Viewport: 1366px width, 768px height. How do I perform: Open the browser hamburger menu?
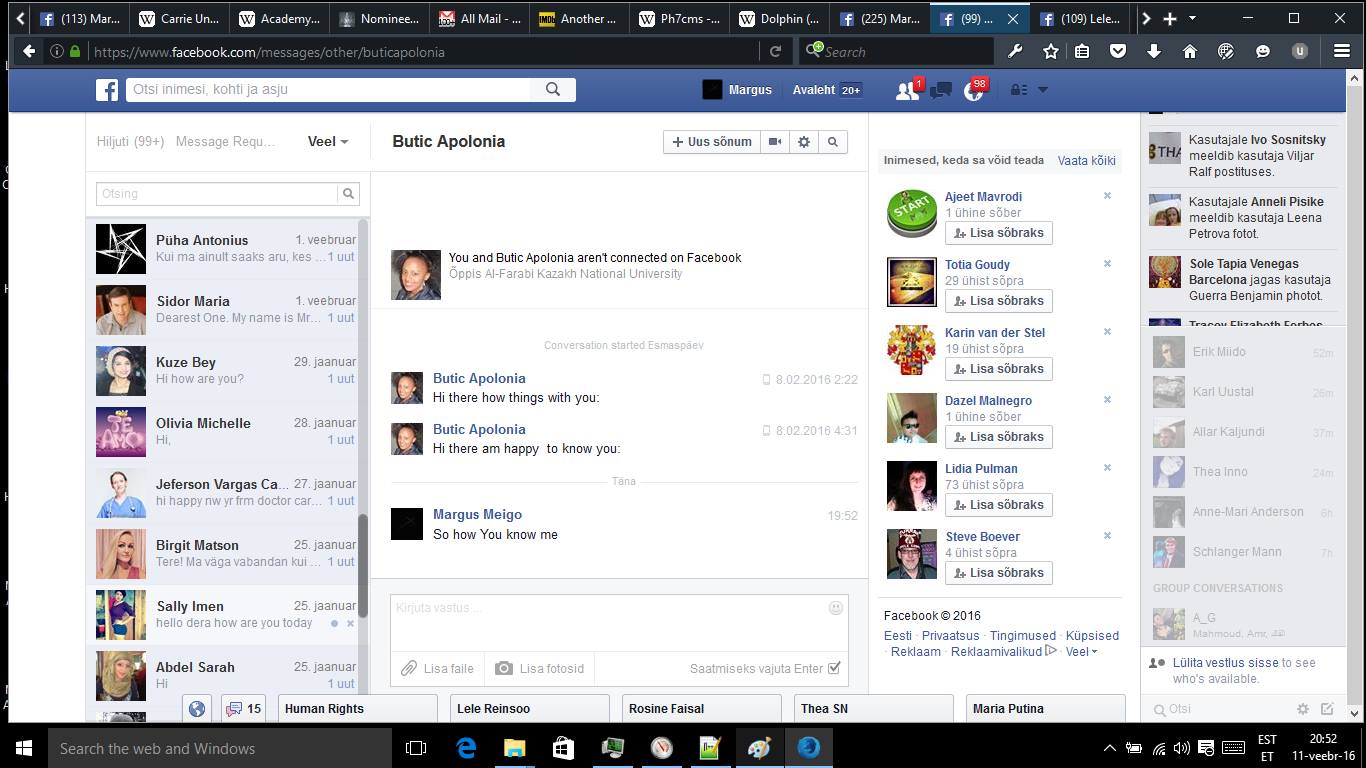click(1342, 52)
